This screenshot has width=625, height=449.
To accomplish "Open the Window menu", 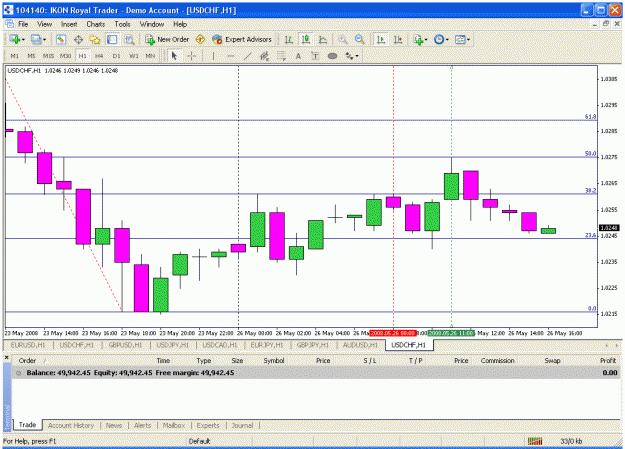I will [151, 24].
